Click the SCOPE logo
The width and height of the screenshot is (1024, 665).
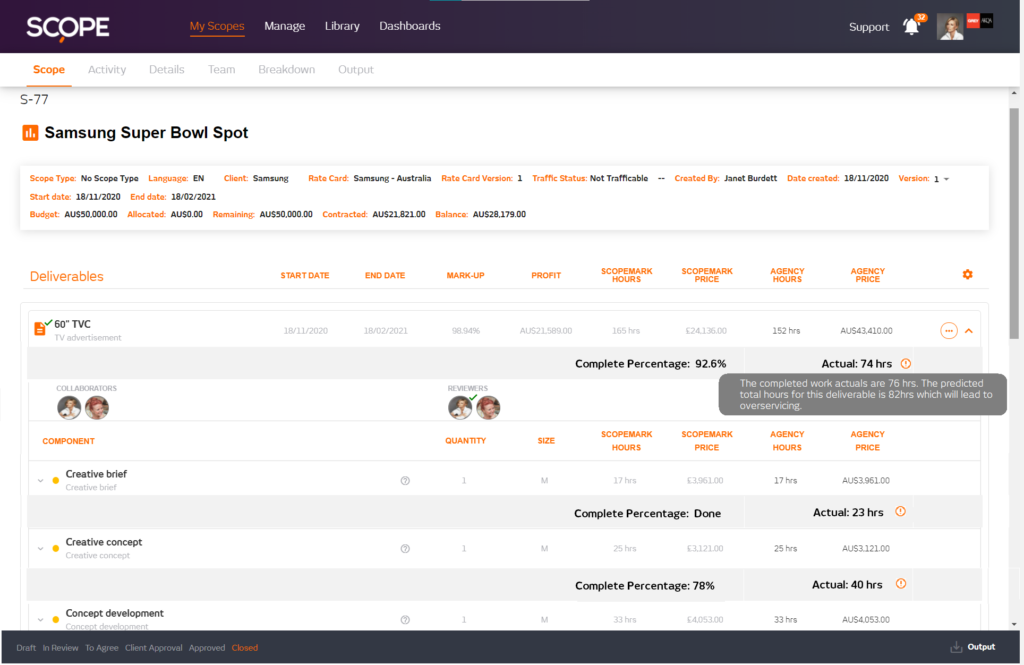(67, 27)
